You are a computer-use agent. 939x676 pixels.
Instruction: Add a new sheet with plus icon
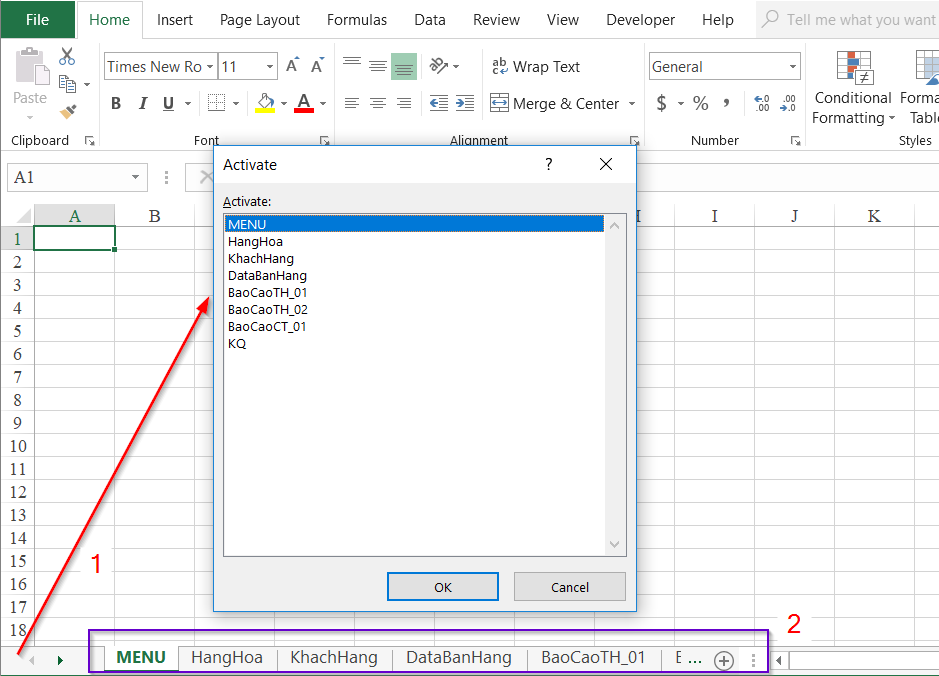click(724, 660)
